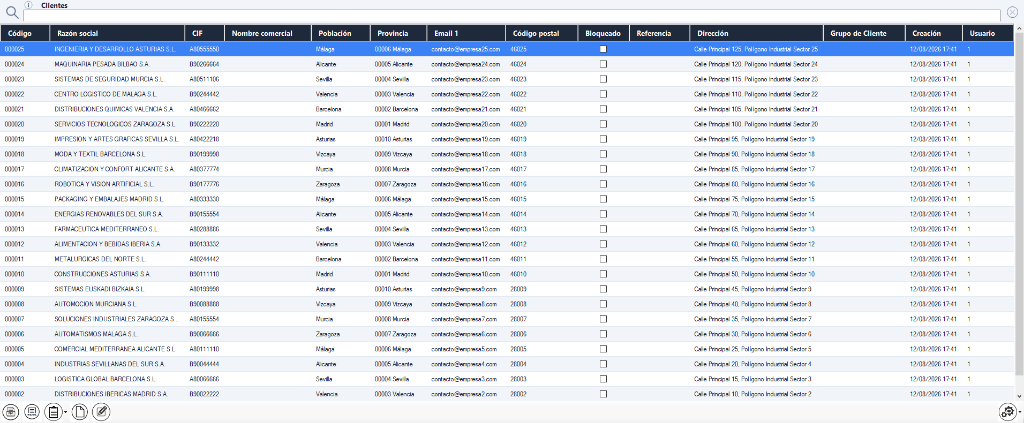Select row CONSTRUCCIONES ASTURIAS S.A.
Image resolution: width=1024 pixels, height=423 pixels.
tap(507, 274)
